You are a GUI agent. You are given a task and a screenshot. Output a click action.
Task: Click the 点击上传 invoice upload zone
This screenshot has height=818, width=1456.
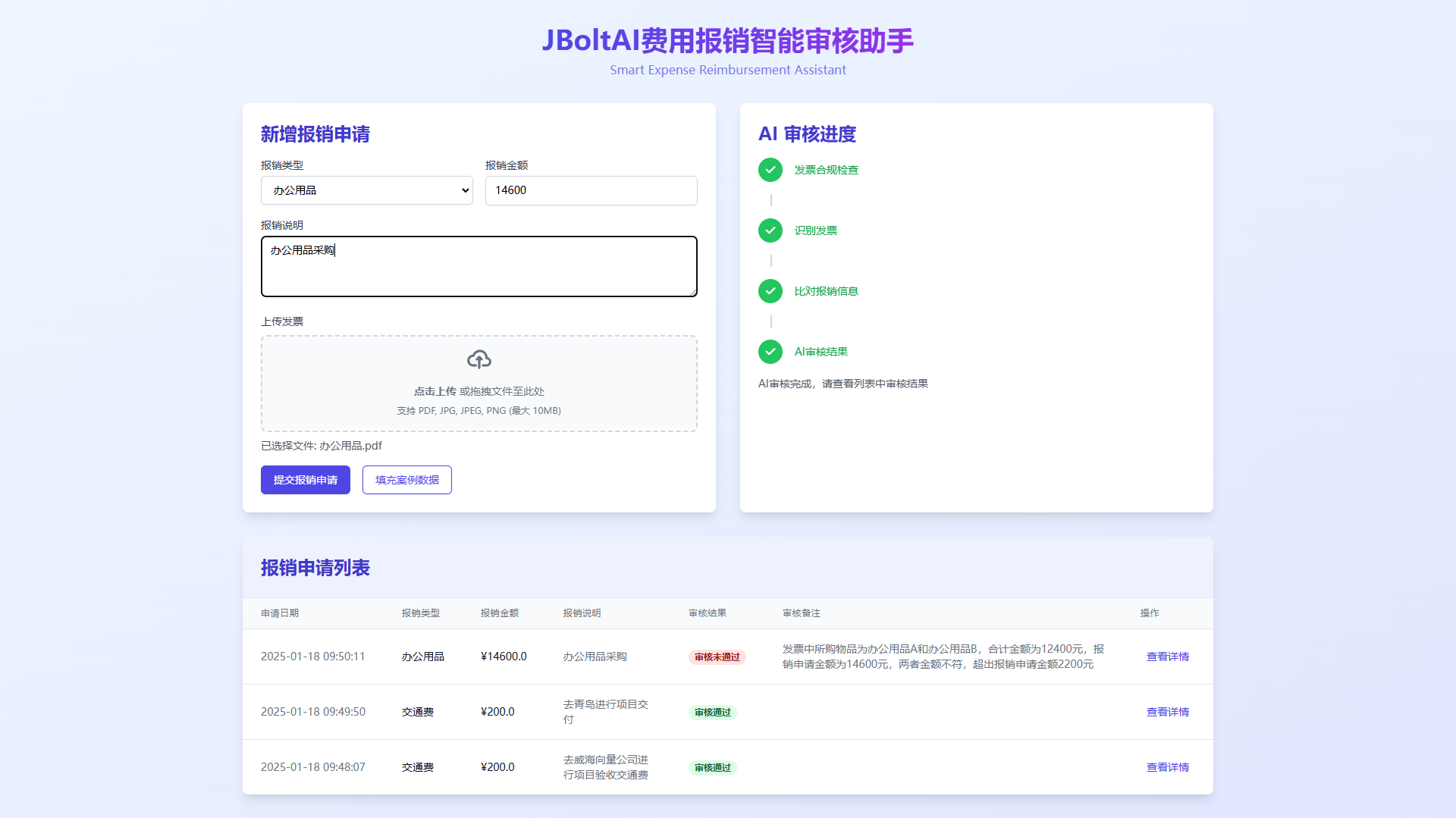(479, 384)
